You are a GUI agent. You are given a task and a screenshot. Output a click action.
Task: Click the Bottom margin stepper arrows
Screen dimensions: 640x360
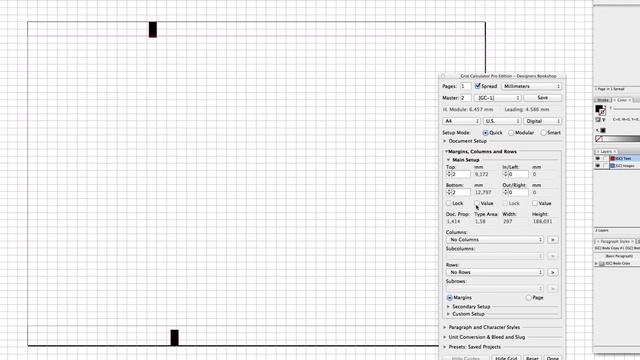click(x=449, y=192)
